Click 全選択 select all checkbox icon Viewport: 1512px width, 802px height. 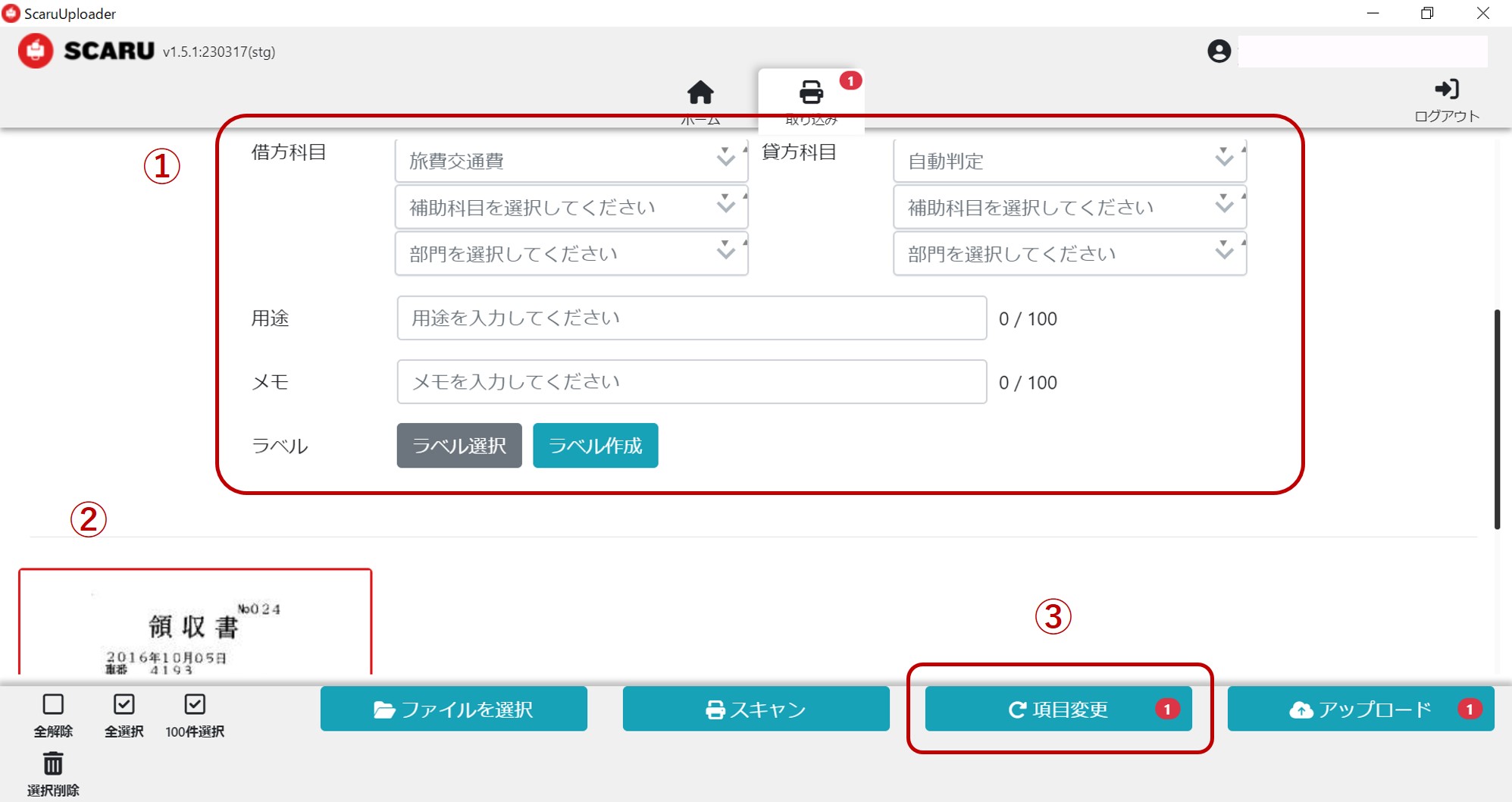(124, 704)
